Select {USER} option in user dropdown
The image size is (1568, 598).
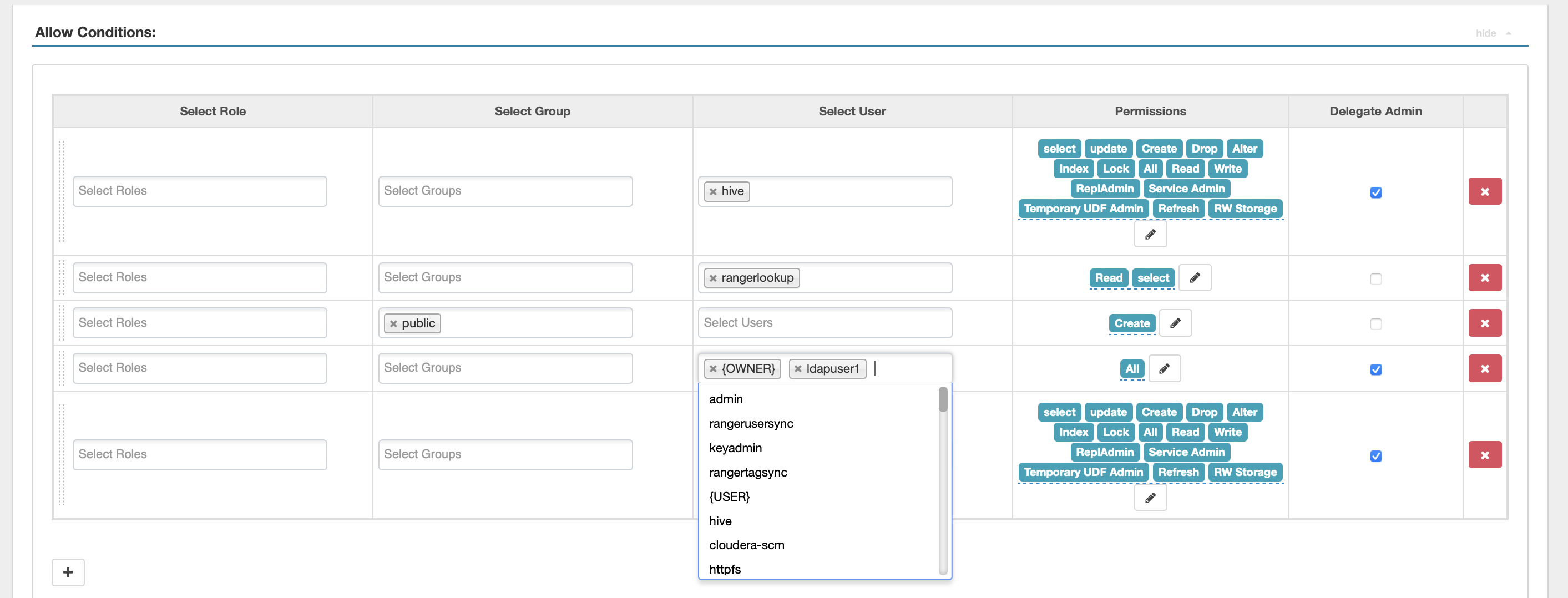[729, 496]
